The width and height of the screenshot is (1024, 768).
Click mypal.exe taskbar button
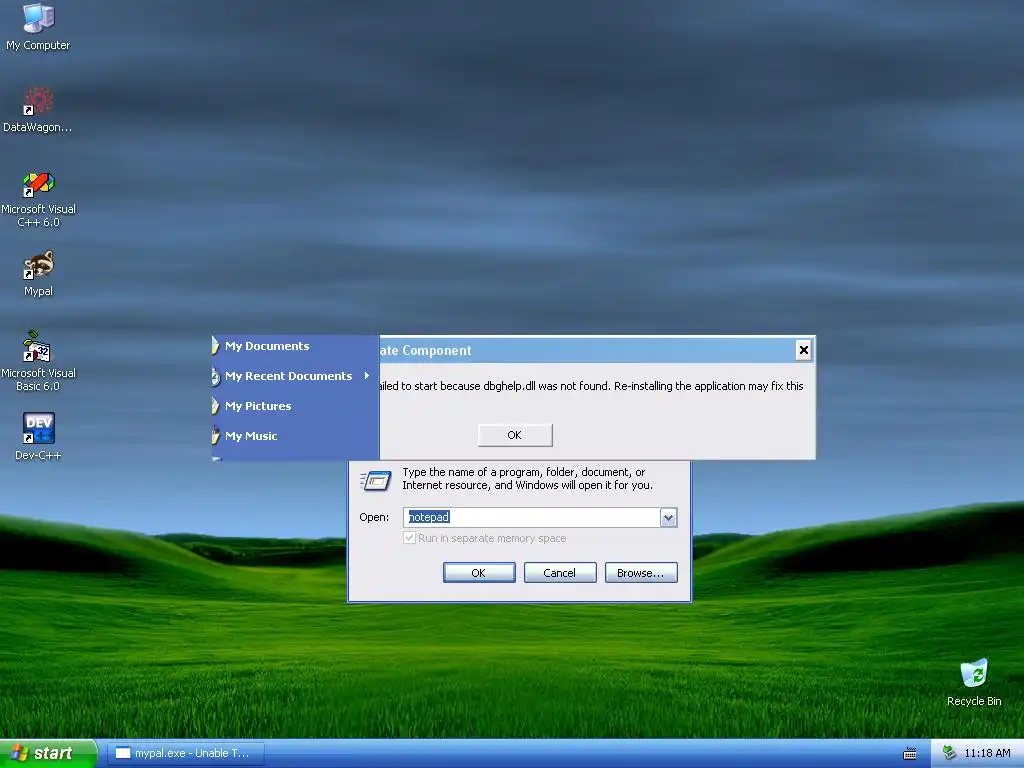click(x=186, y=753)
